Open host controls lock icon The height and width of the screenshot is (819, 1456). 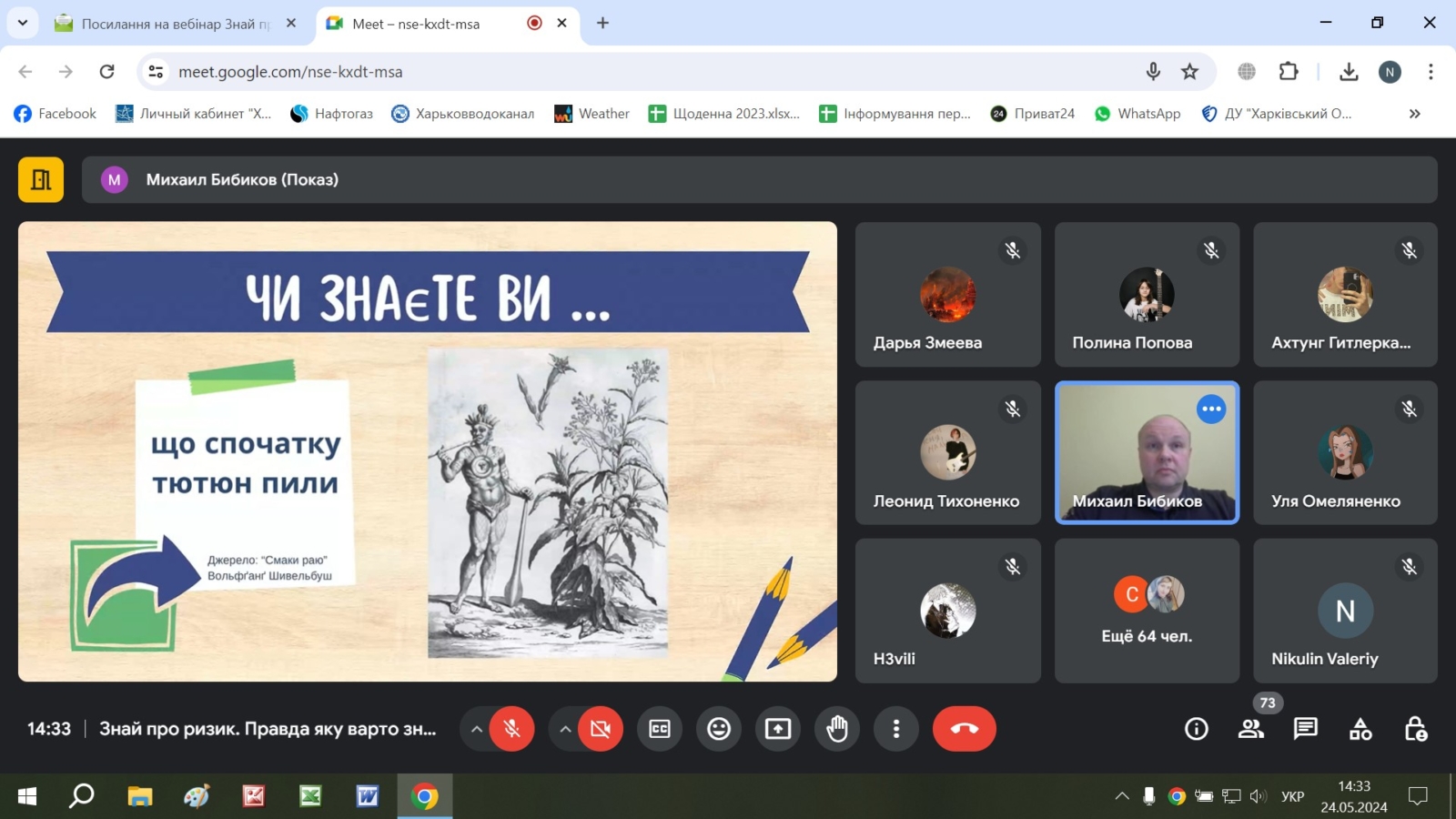(x=1415, y=729)
